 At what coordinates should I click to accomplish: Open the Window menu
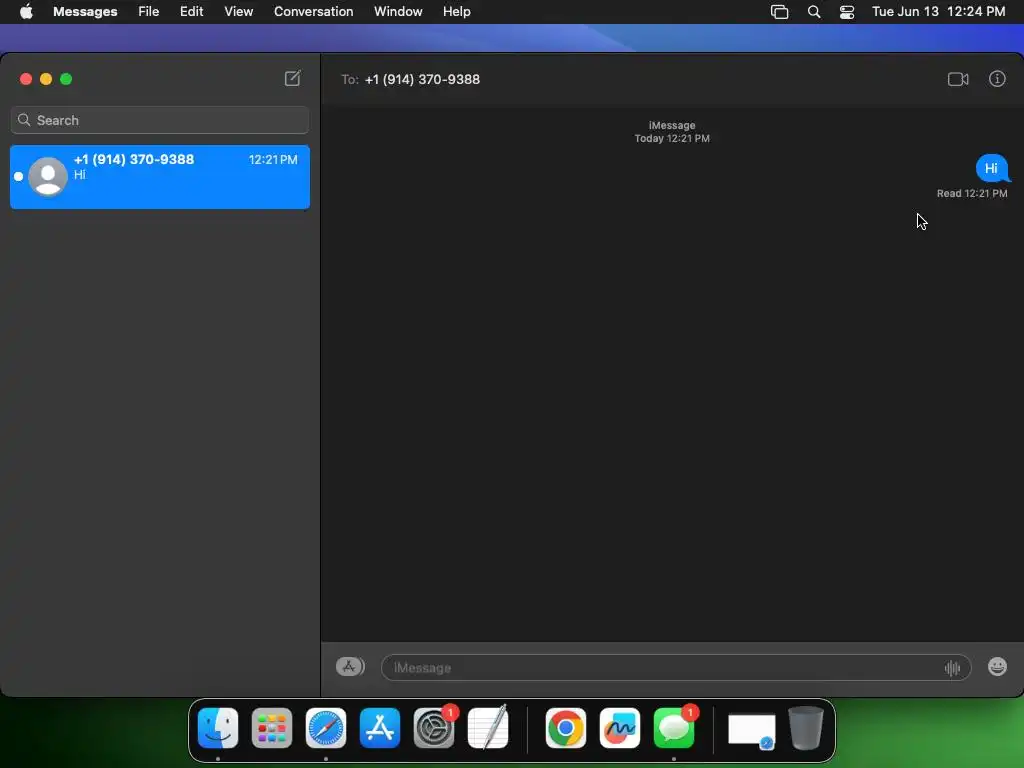tap(398, 12)
